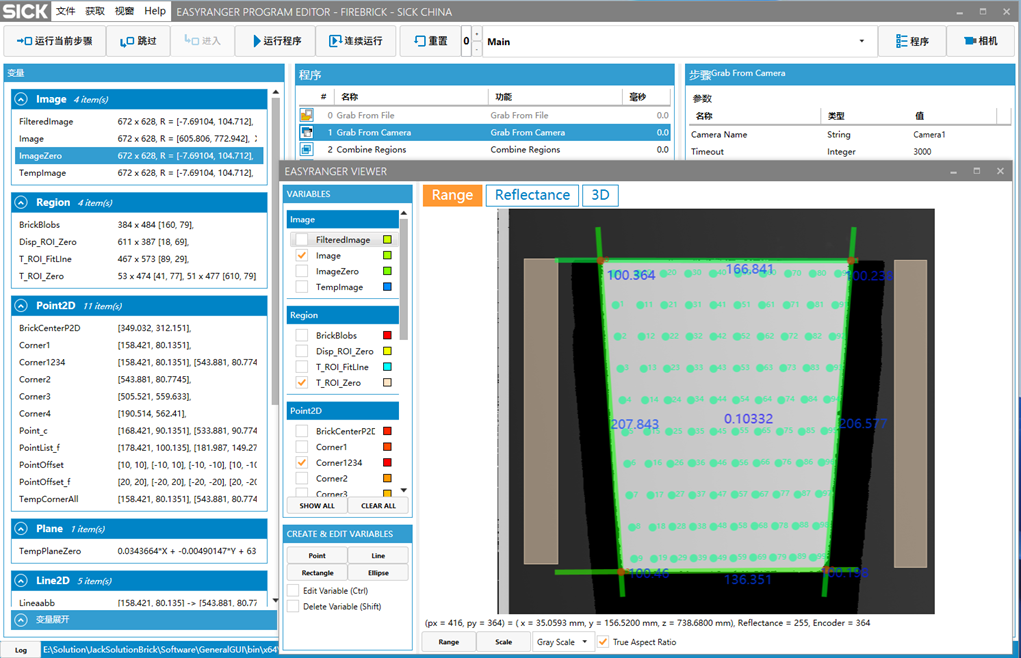Screen dimensions: 1021x658
Task: Enable Edit Variable (Ctrl) checkbox
Action: 293,590
